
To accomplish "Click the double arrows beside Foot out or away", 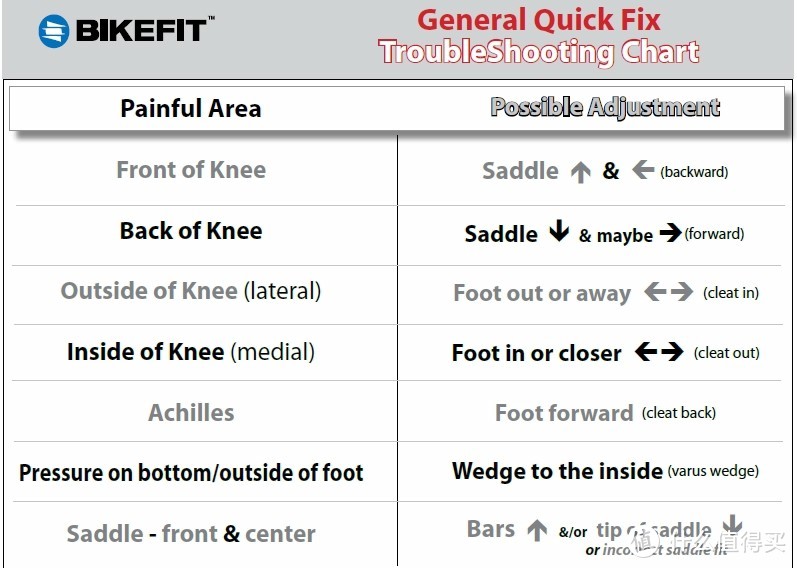I will (x=668, y=293).
